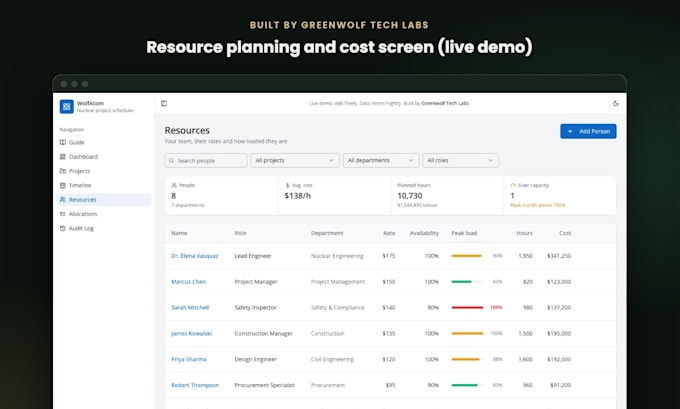Click the Cost column header

(565, 233)
